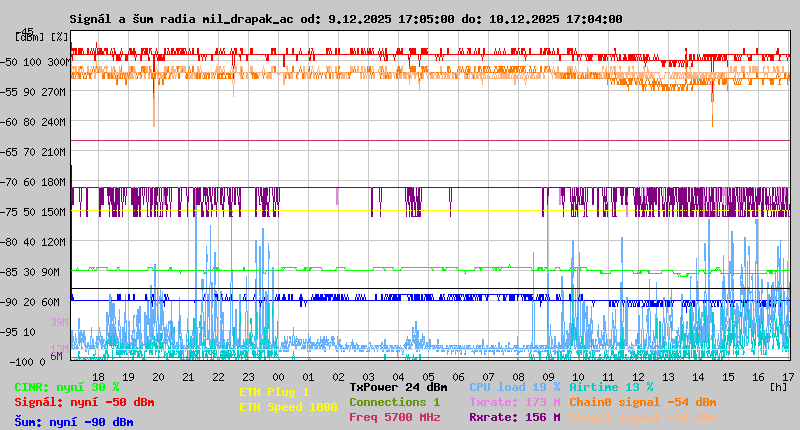Click the '02' hour tick label
800x430 pixels.
point(338,377)
